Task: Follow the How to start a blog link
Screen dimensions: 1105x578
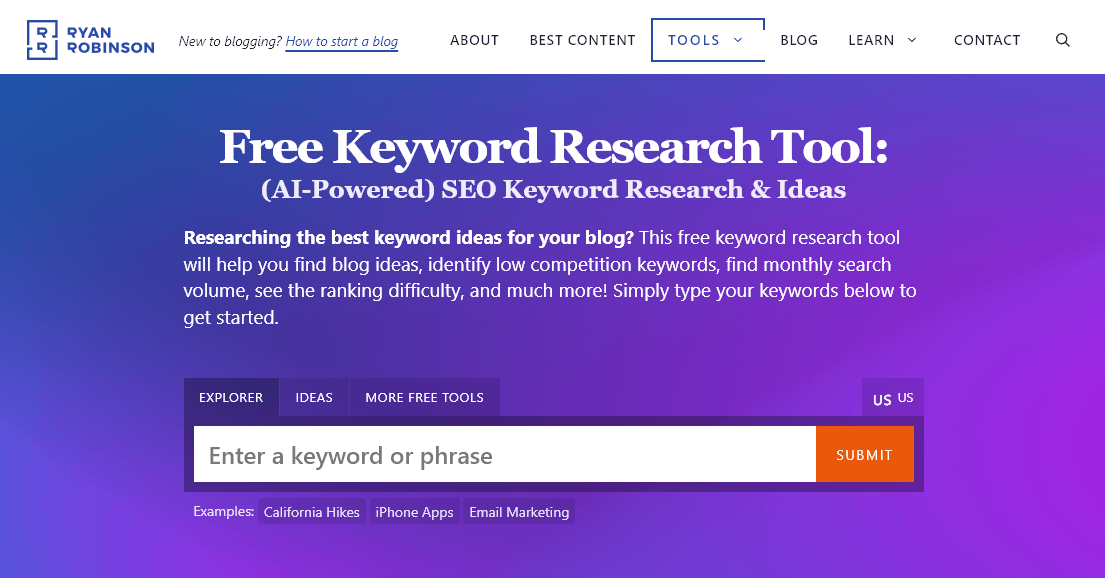Action: 341,42
